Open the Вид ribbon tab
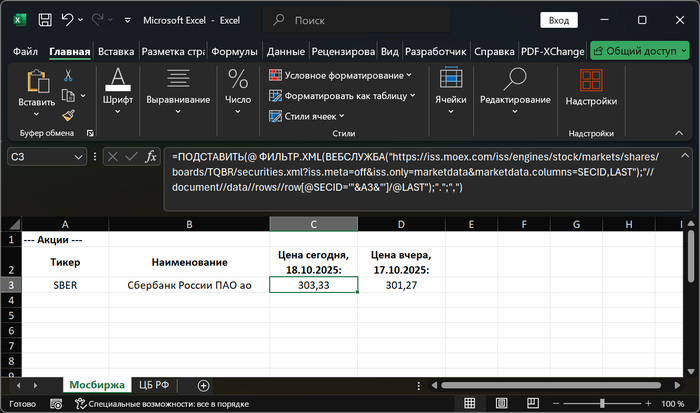Screen dimensions: 700x413 pyautogui.click(x=390, y=52)
